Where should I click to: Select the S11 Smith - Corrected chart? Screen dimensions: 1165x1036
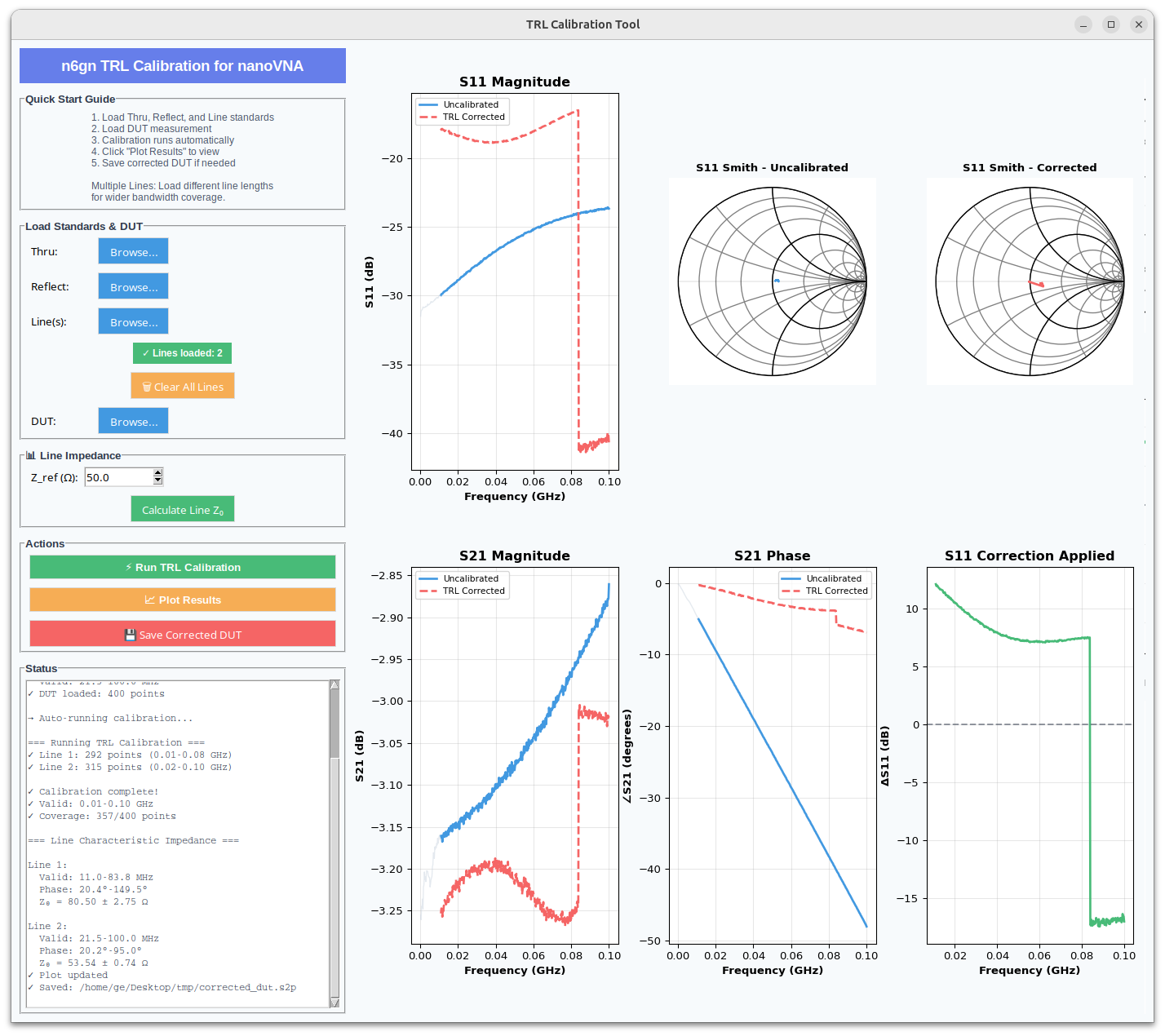pyautogui.click(x=1030, y=281)
